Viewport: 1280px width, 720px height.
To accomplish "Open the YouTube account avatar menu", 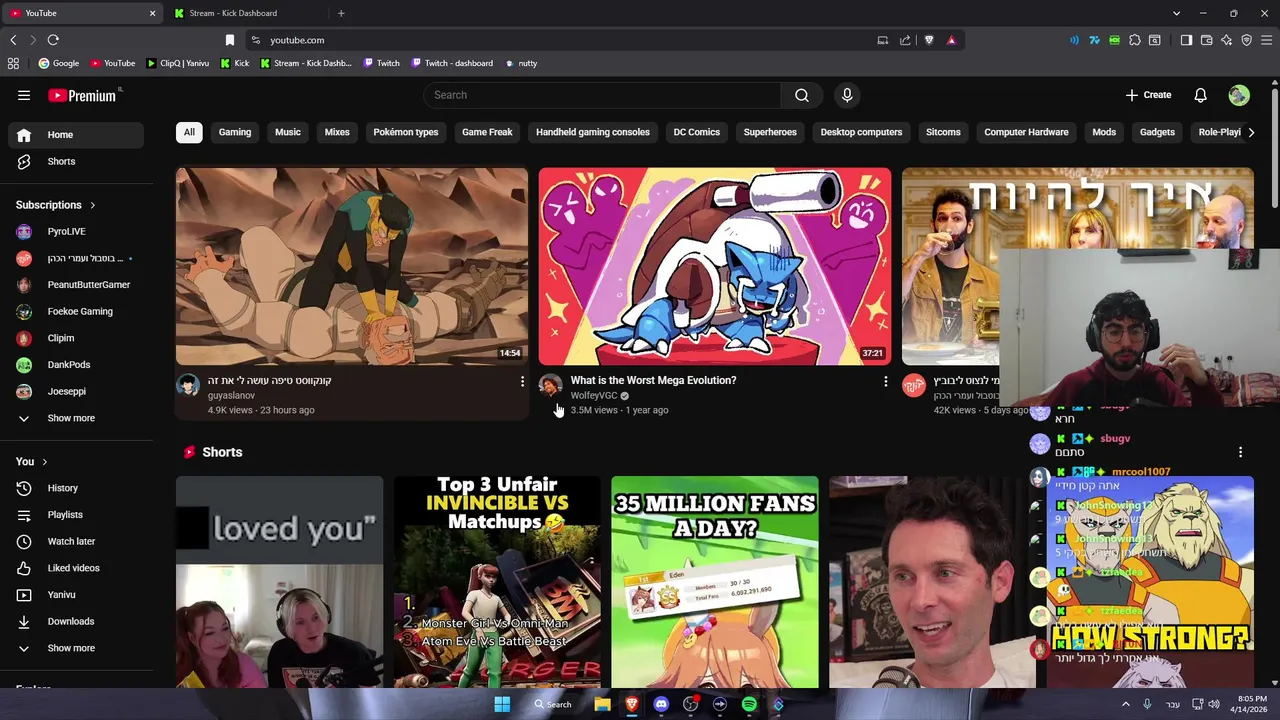I will click(1239, 95).
